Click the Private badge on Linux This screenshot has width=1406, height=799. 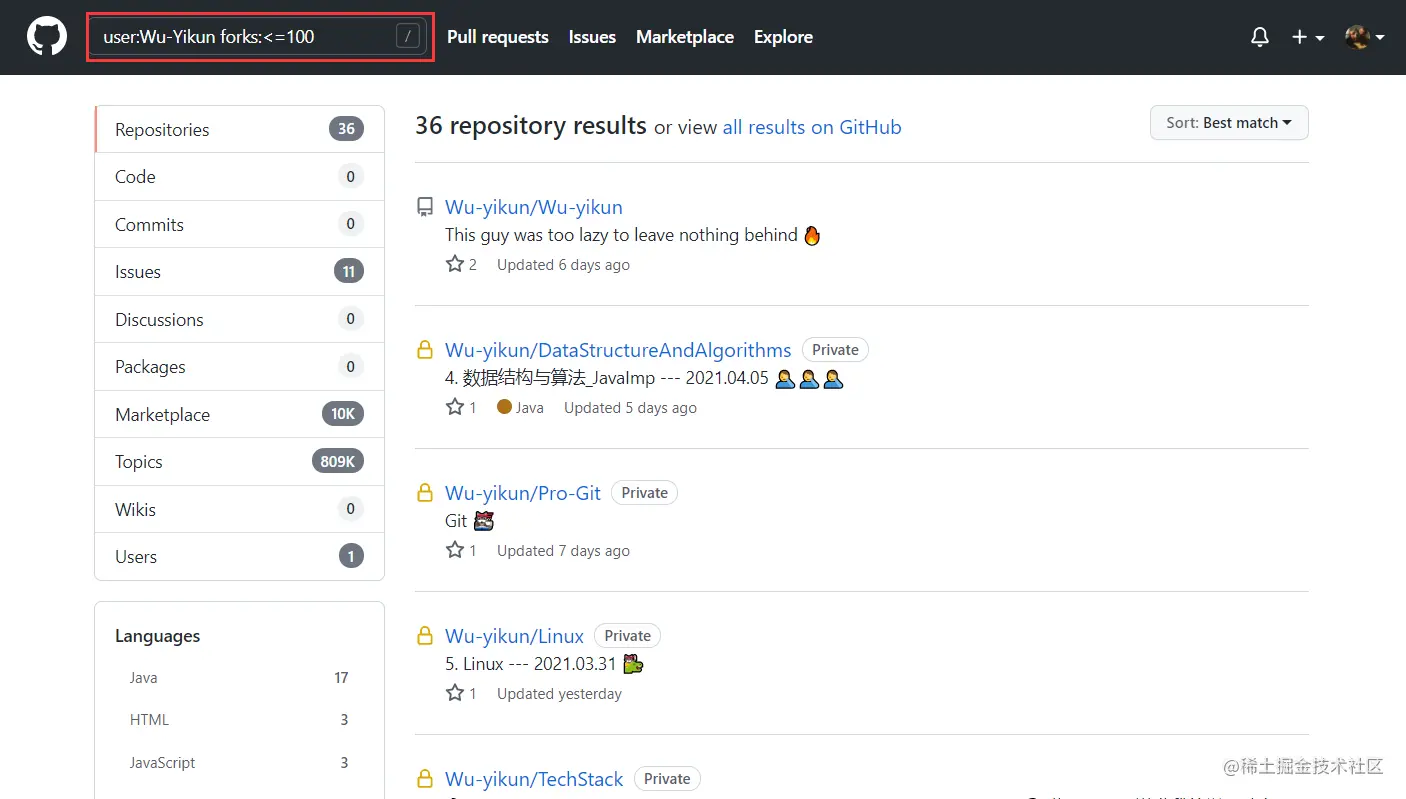point(627,636)
